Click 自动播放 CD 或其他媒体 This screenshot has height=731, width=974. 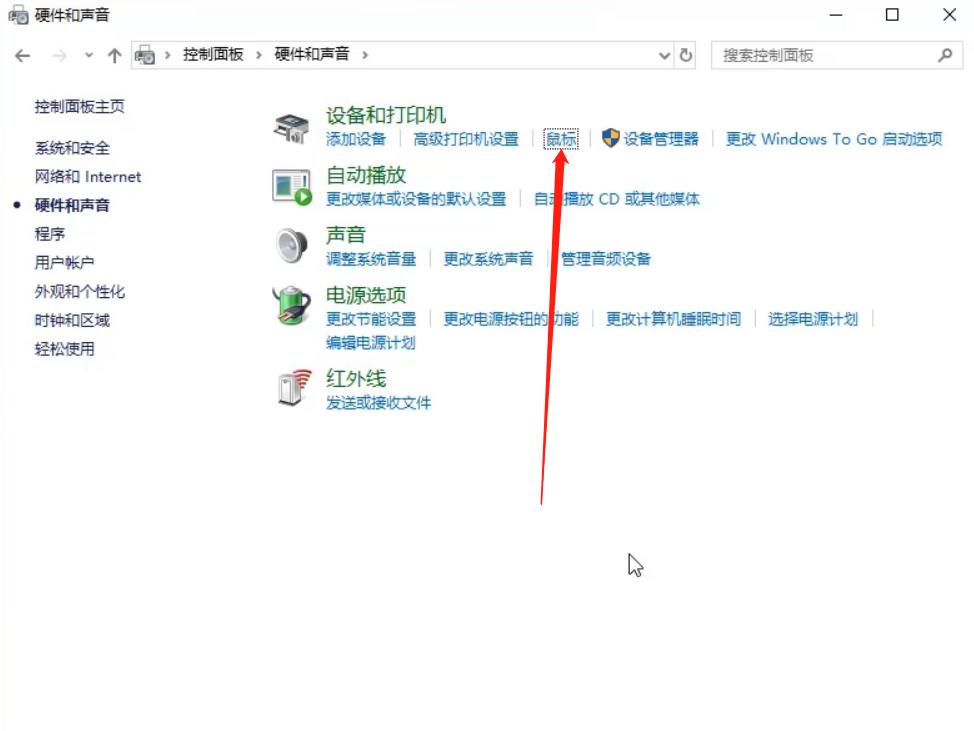coord(617,199)
